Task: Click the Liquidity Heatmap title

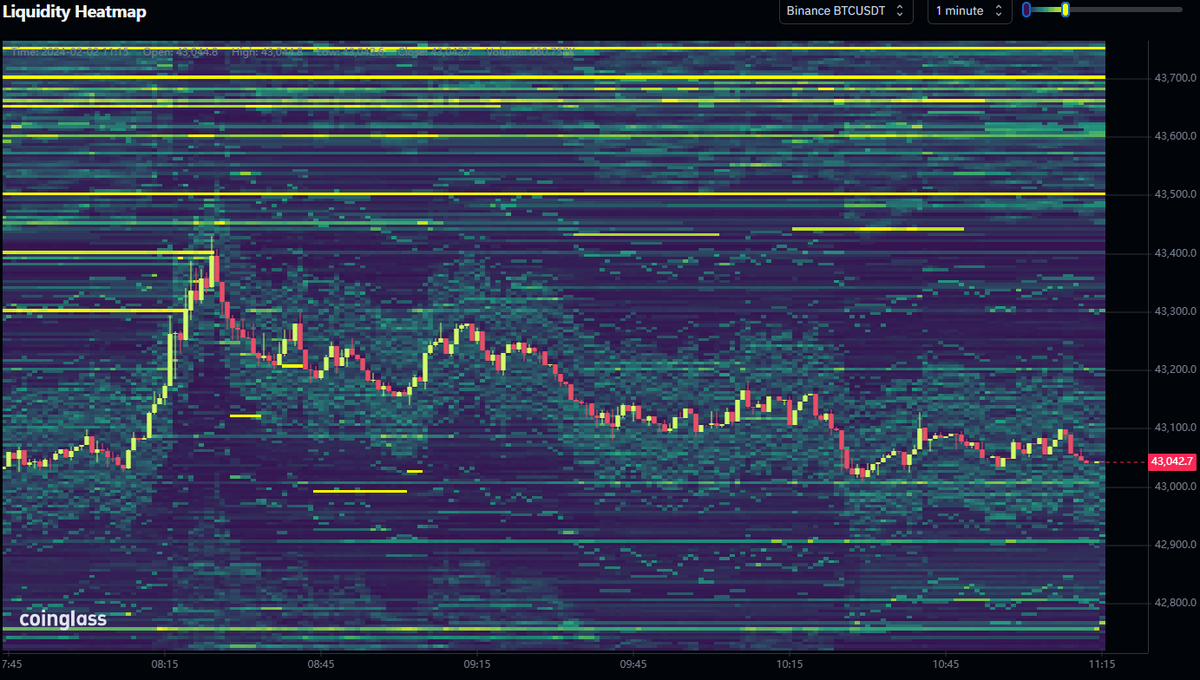Action: tap(73, 12)
